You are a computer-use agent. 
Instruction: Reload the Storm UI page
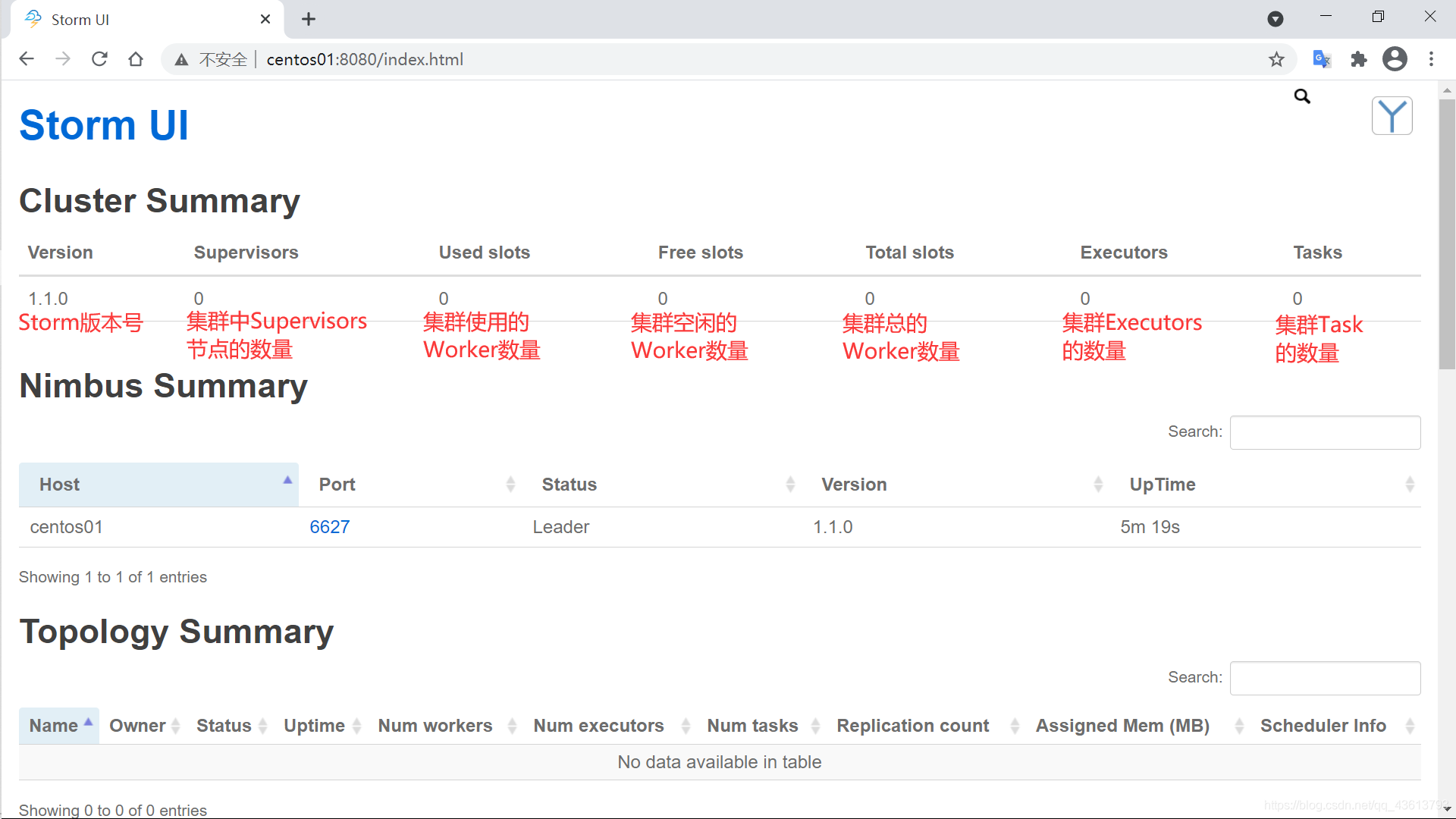[99, 59]
